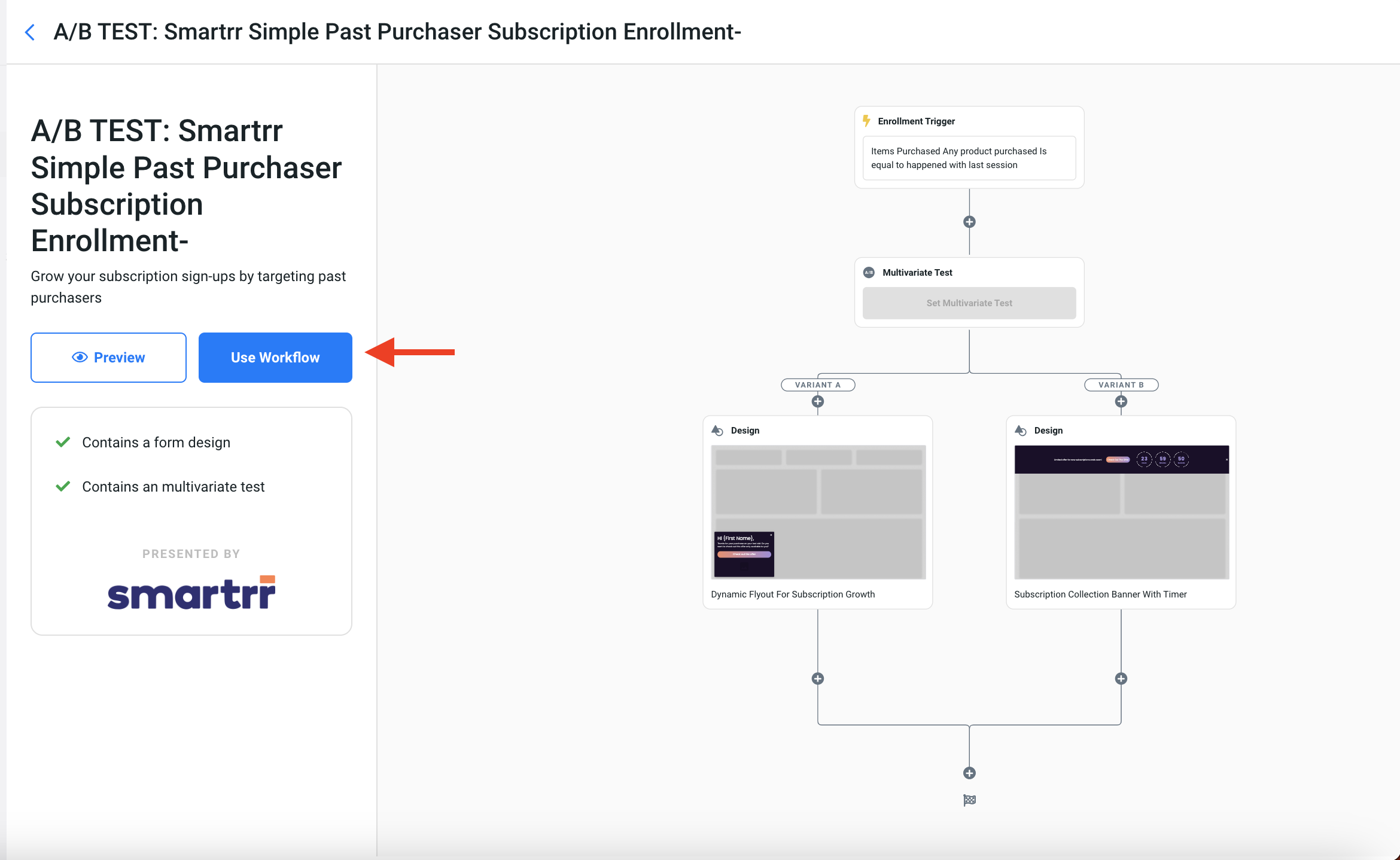
Task: Click the Variant A Design shapes icon
Action: 717,431
